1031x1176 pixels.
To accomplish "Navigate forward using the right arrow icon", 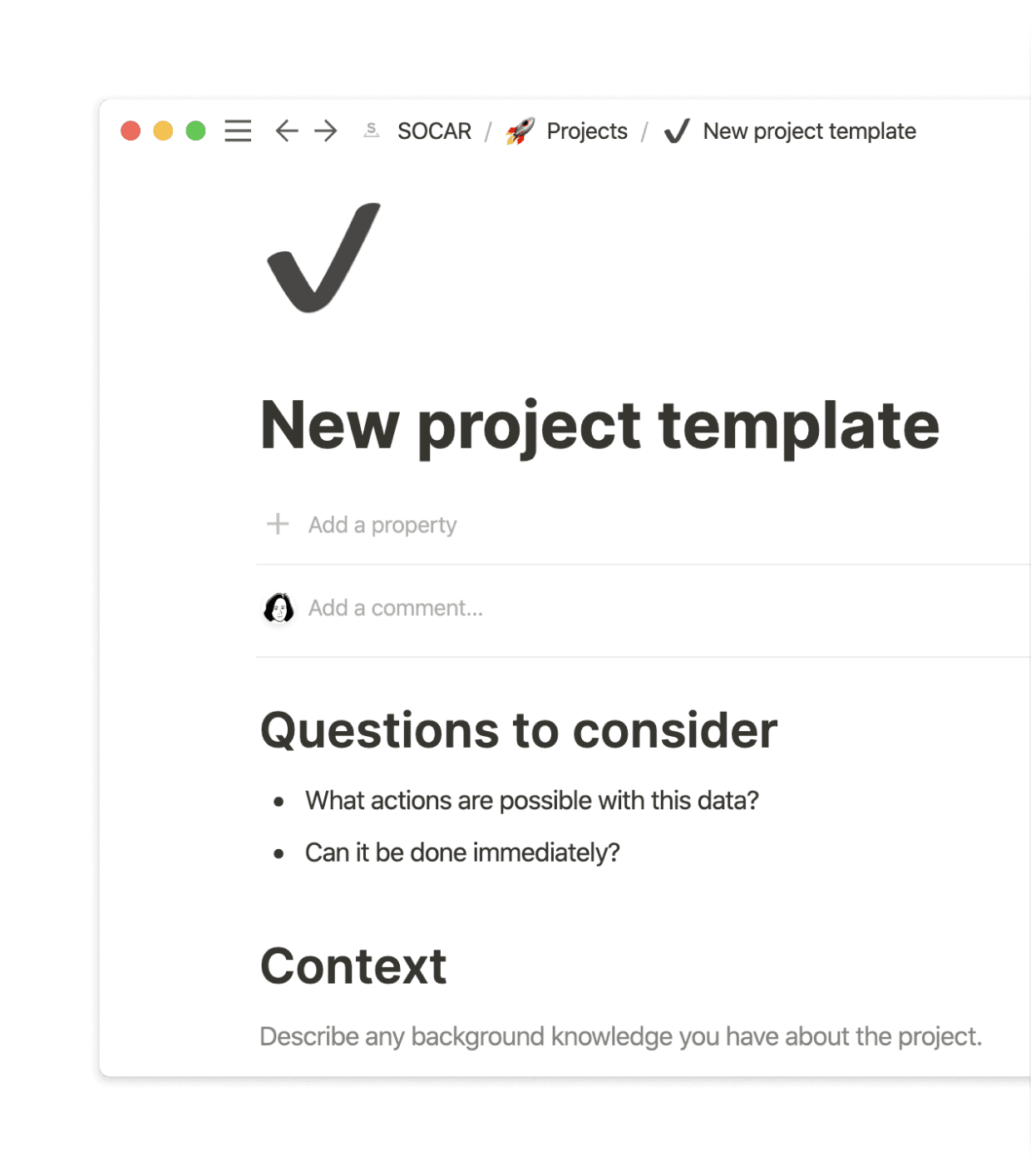I will (326, 131).
